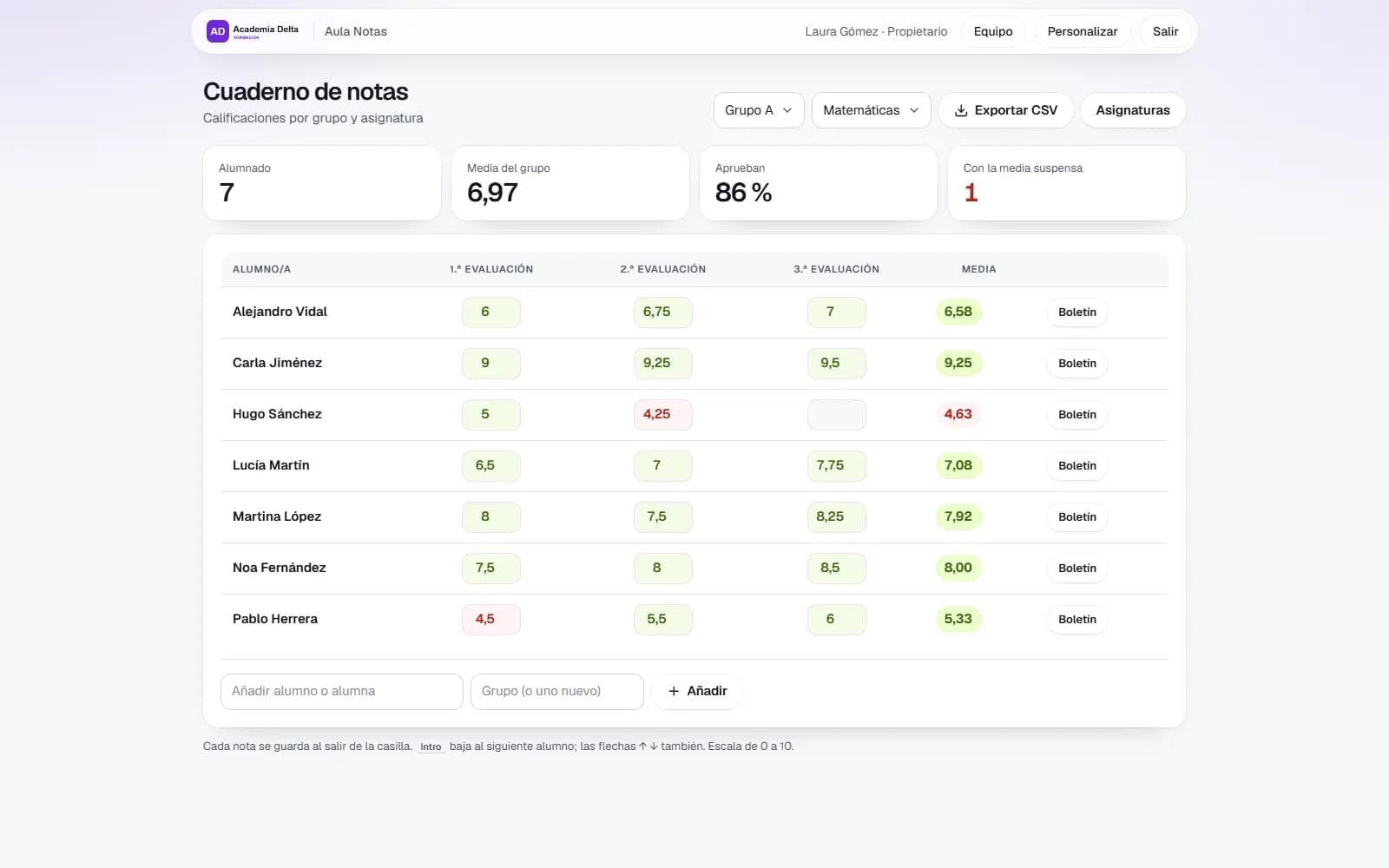The image size is (1389, 868).
Task: Open Boletín for Hugo Sánchez
Action: [1076, 415]
